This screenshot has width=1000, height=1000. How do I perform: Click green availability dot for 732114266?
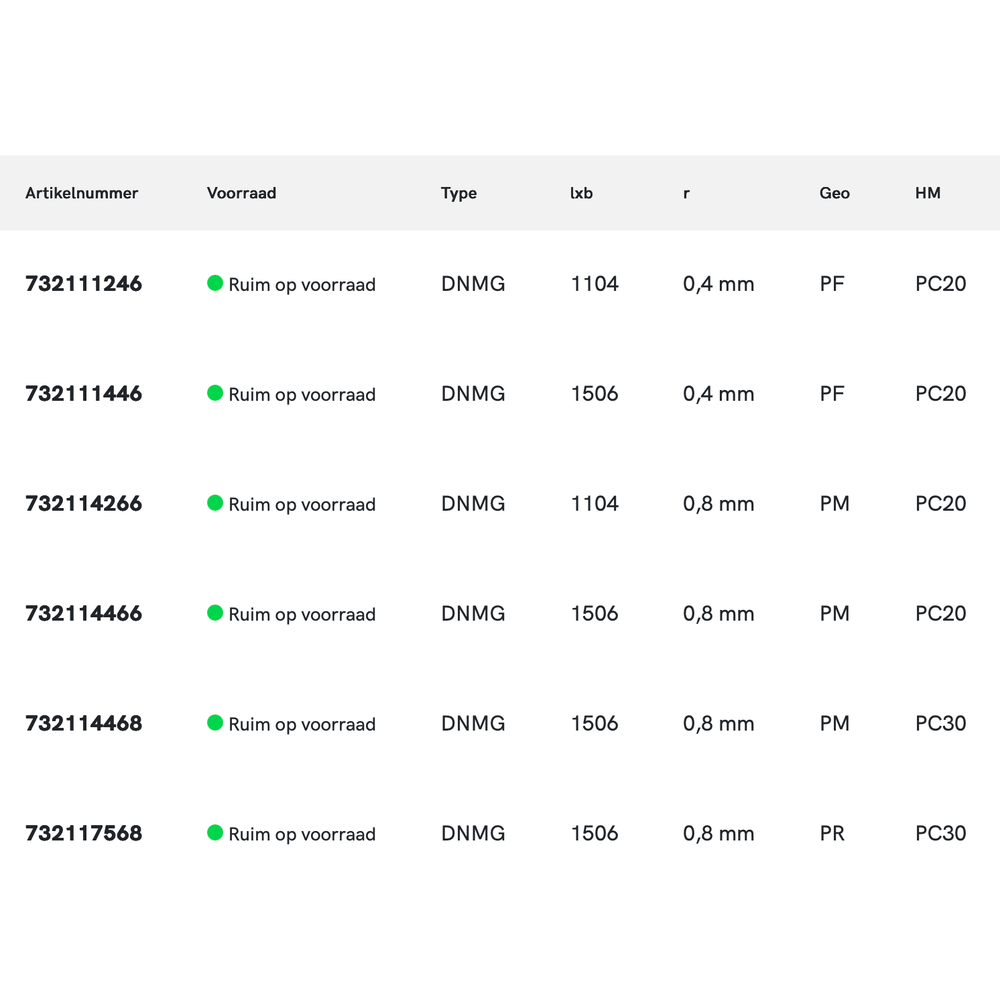coord(215,503)
